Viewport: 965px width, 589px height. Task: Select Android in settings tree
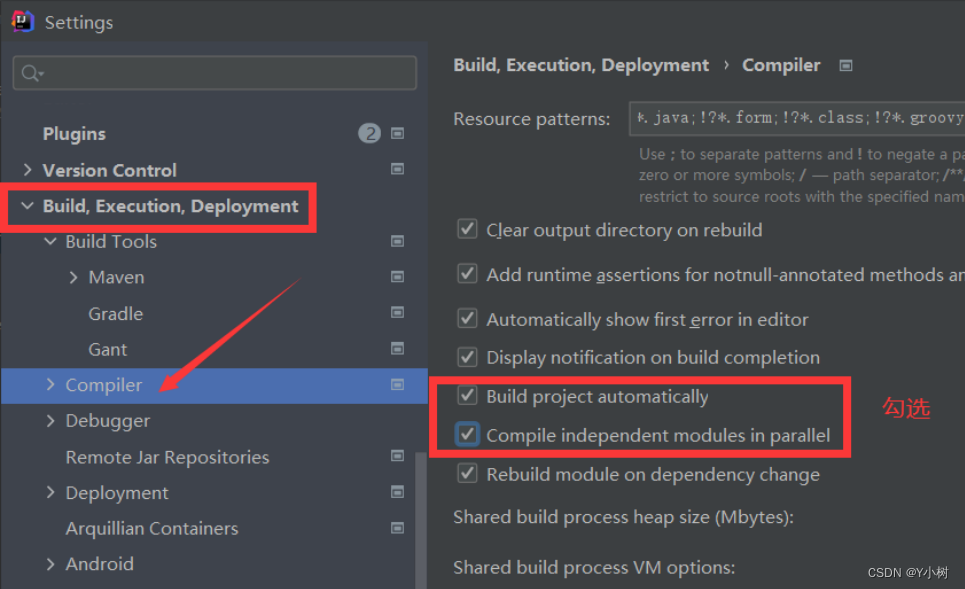pyautogui.click(x=100, y=564)
